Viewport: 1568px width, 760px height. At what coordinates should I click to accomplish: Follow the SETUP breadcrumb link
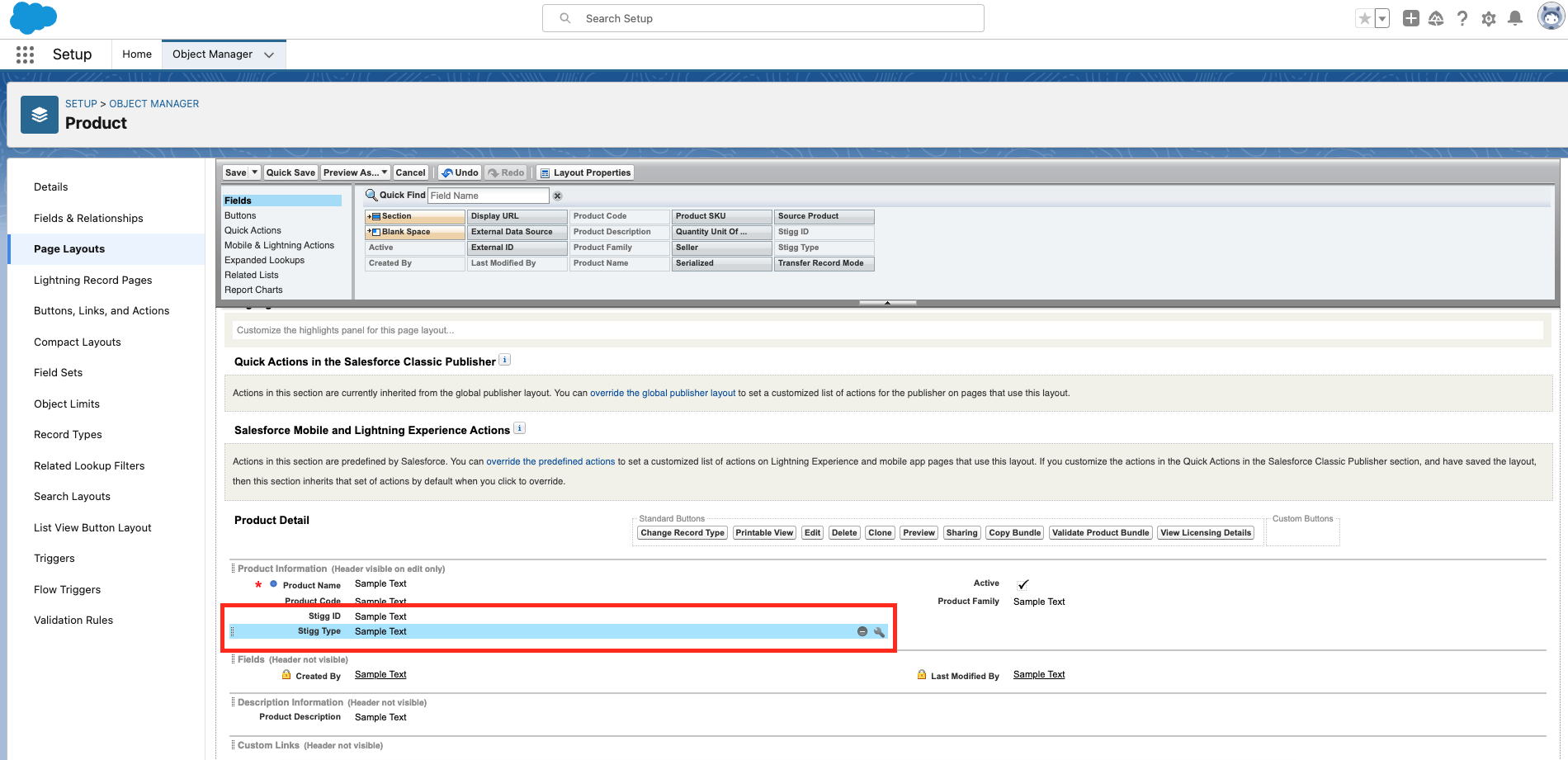pyautogui.click(x=81, y=104)
